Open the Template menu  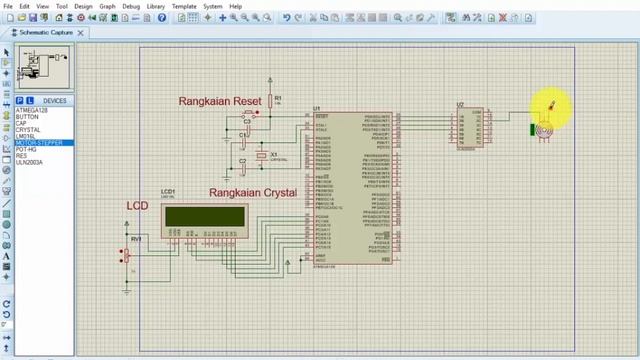[184, 7]
